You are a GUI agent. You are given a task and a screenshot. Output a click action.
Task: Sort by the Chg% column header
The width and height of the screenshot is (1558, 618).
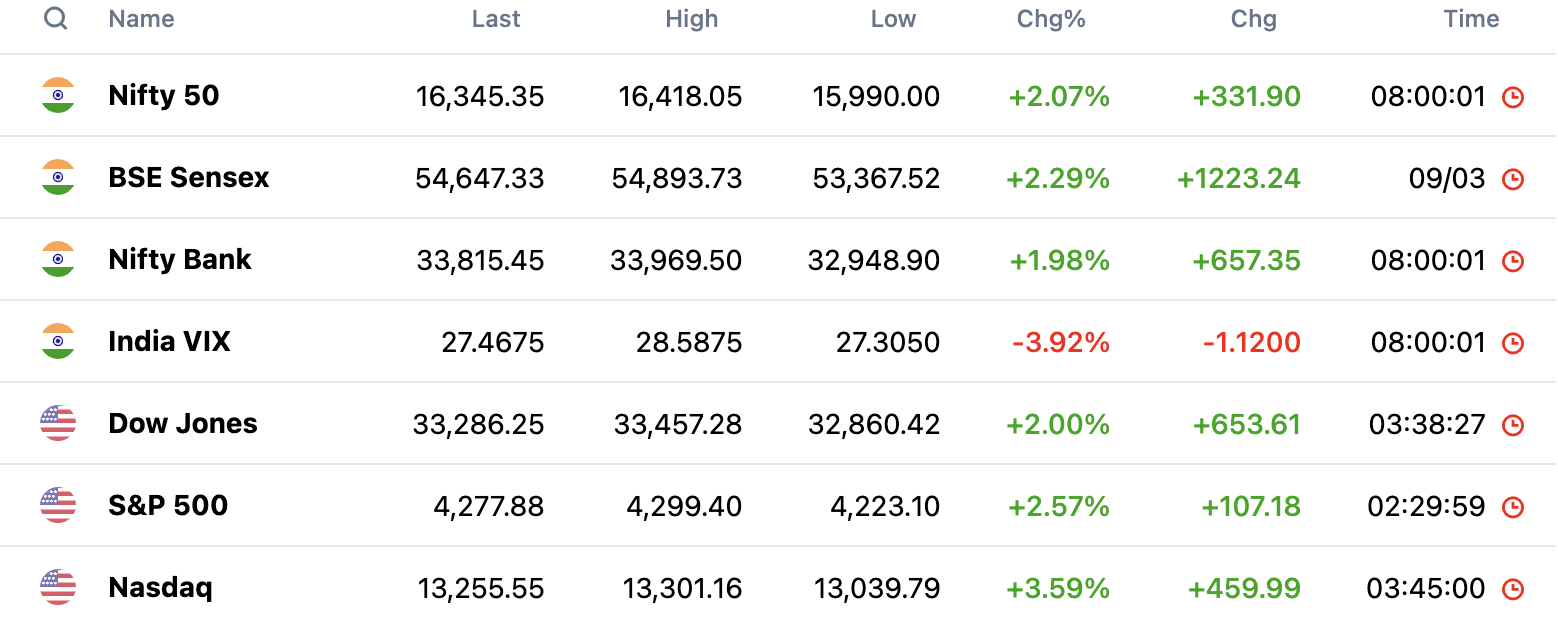(x=1051, y=19)
